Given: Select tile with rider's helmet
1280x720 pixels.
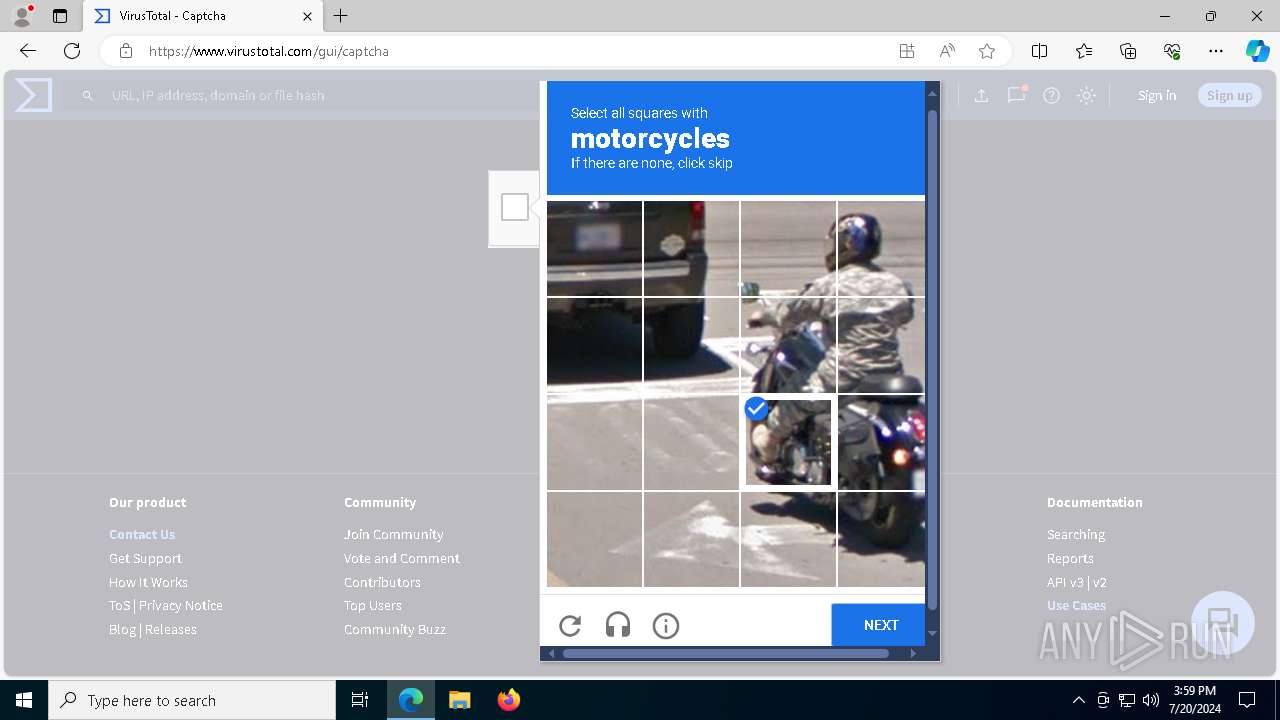Looking at the screenshot, I should click(x=880, y=248).
